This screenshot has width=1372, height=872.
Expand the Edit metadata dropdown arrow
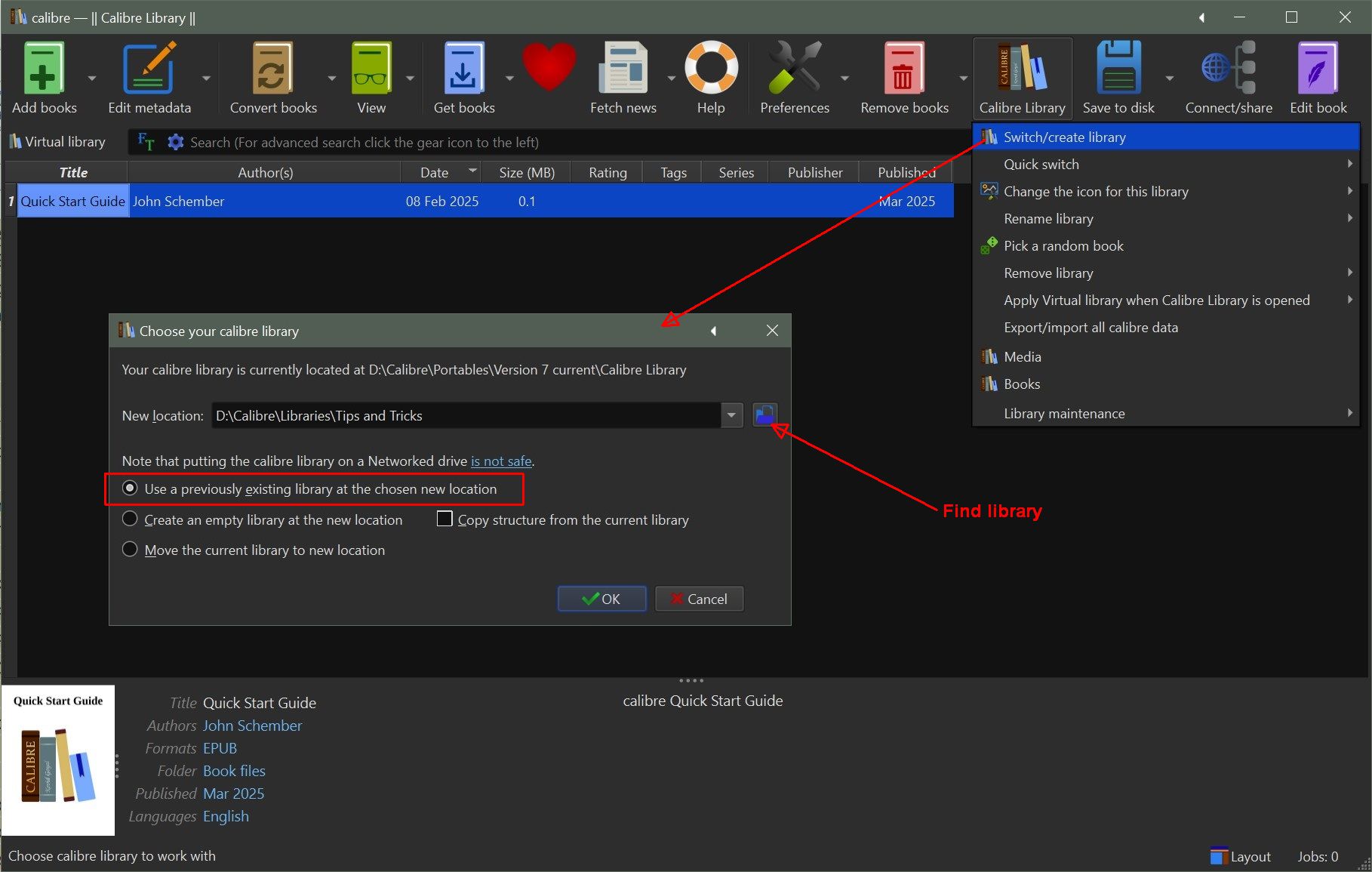click(206, 78)
